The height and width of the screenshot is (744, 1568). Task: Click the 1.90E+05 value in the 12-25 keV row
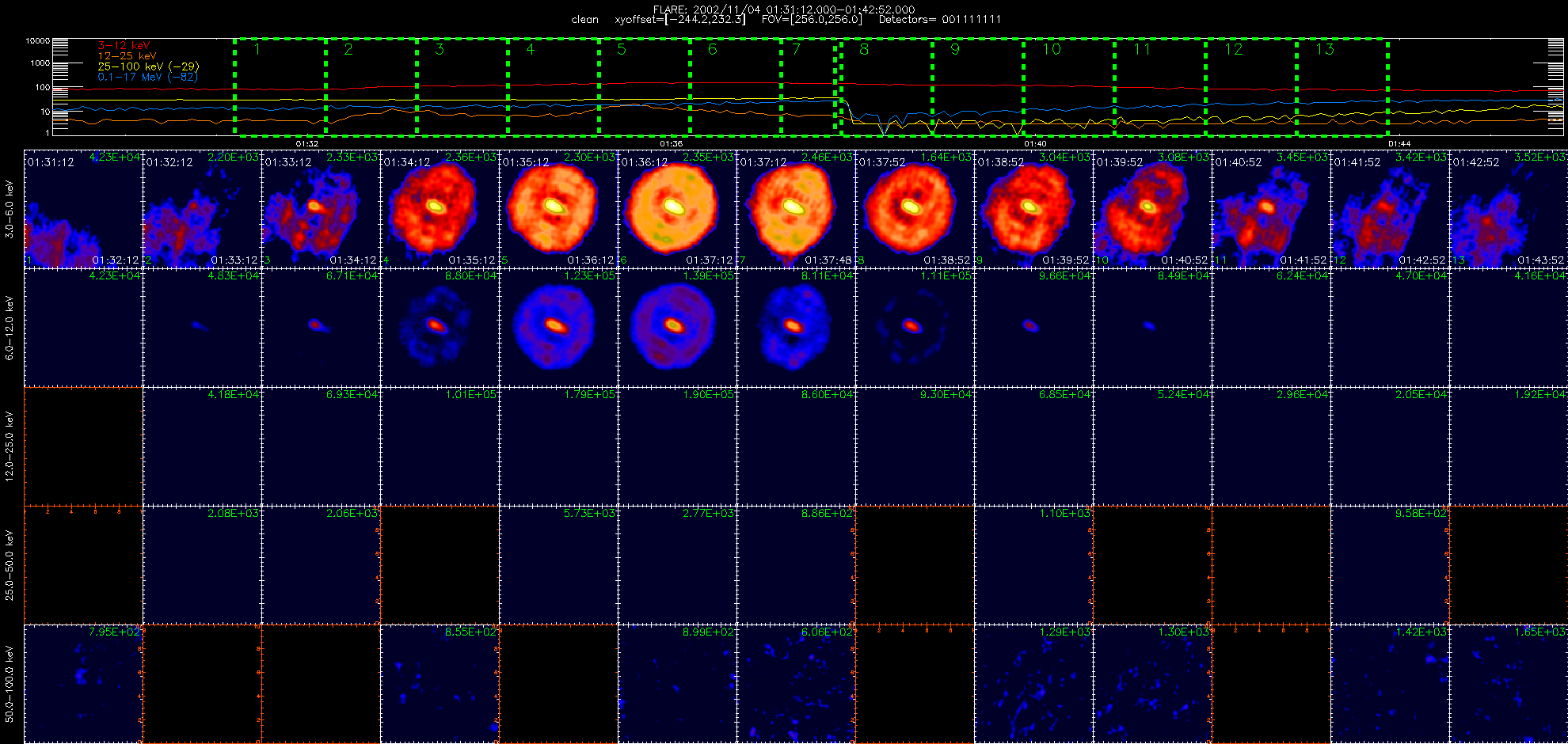(x=709, y=394)
